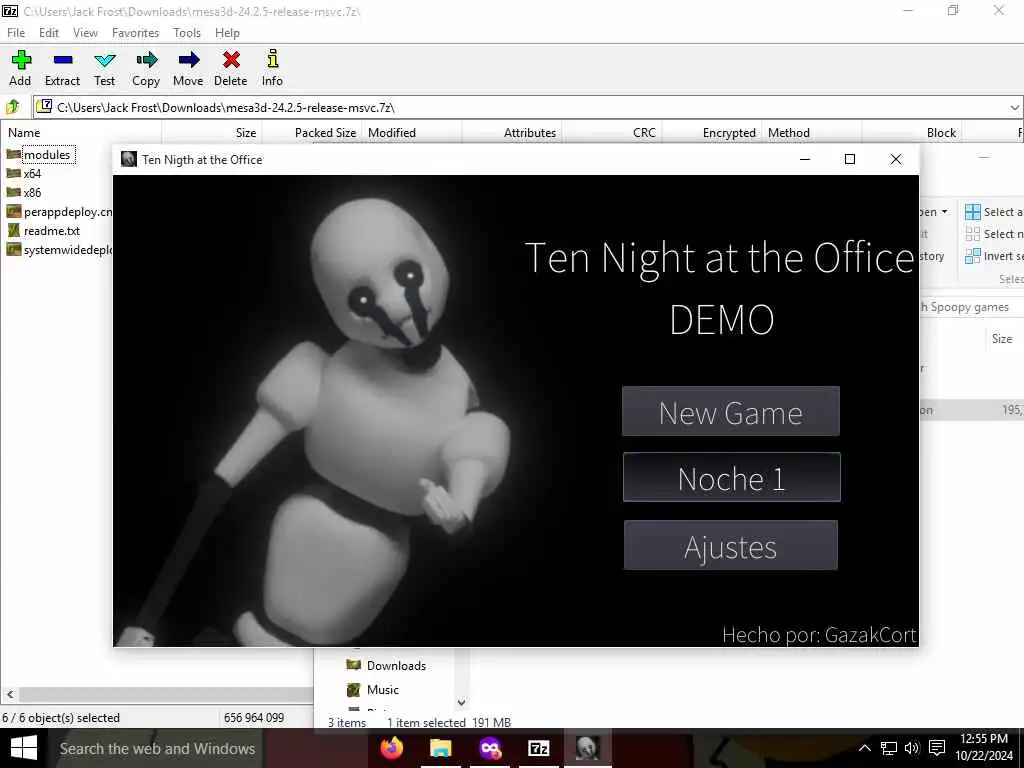Click the purple masked app taskbar icon
Viewport: 1024px width, 768px height.
pyautogui.click(x=490, y=748)
